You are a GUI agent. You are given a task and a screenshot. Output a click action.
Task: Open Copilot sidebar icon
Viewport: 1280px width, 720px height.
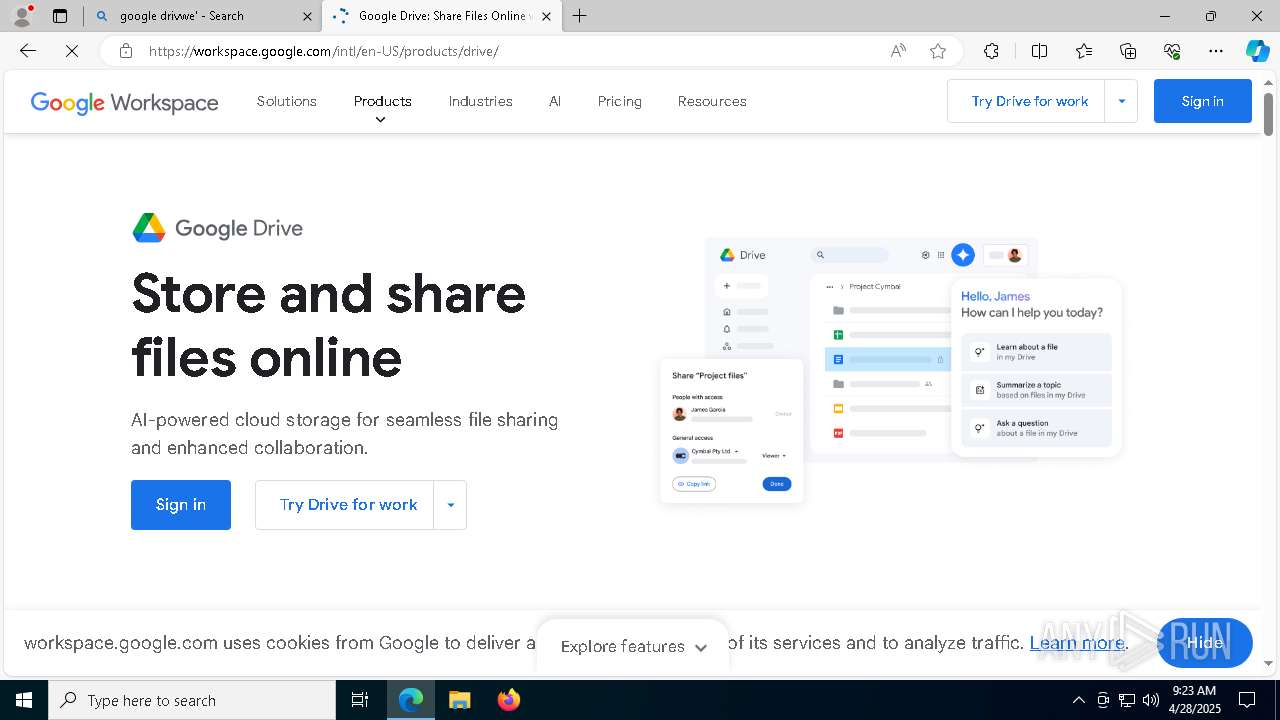click(1257, 51)
